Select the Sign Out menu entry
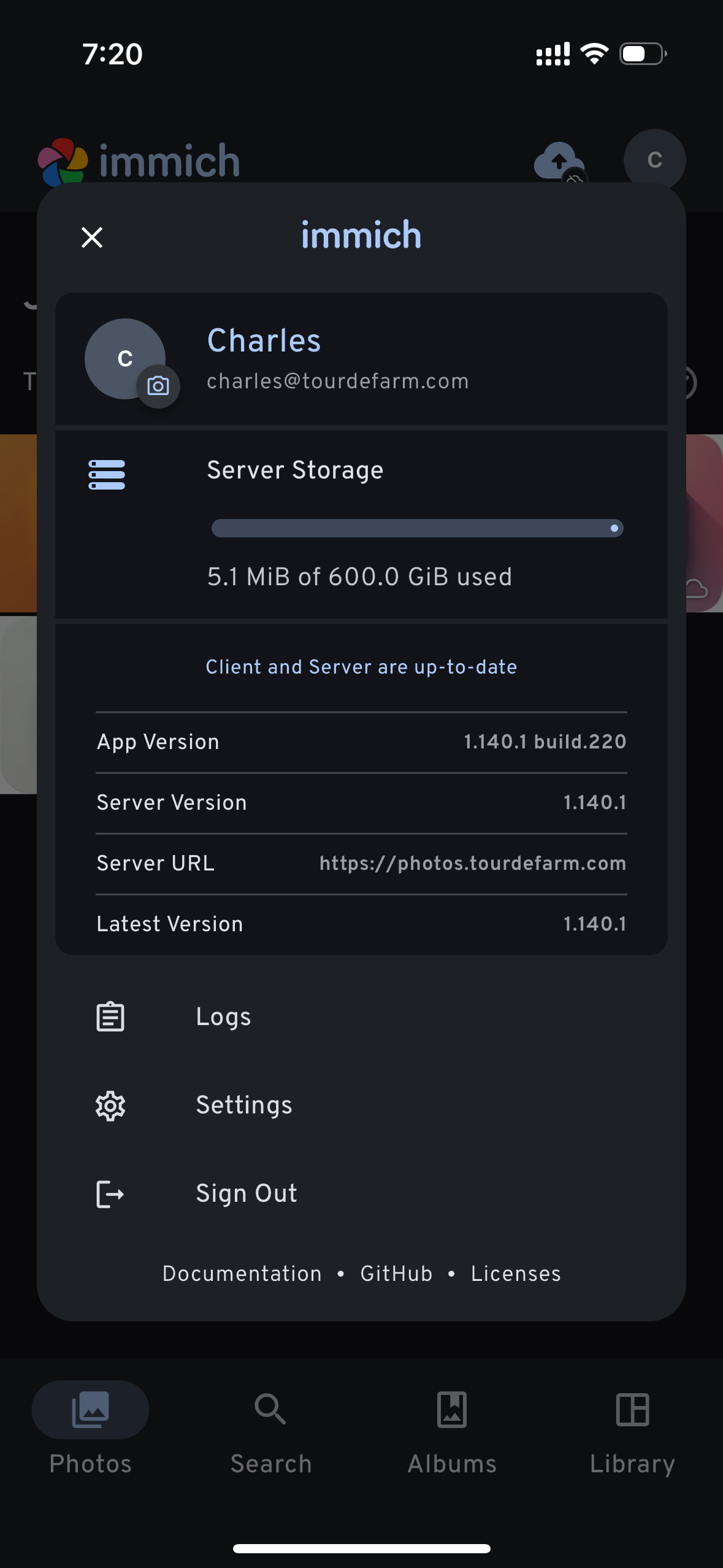 point(247,1194)
